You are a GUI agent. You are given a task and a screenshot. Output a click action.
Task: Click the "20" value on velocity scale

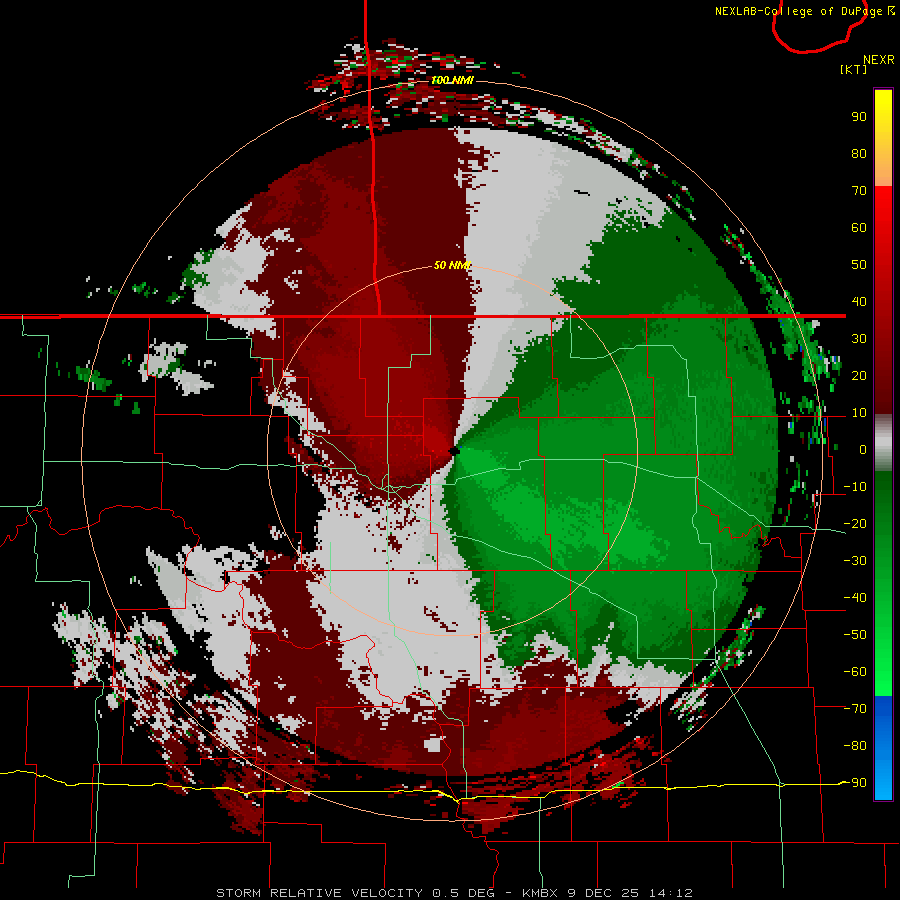[x=859, y=375]
